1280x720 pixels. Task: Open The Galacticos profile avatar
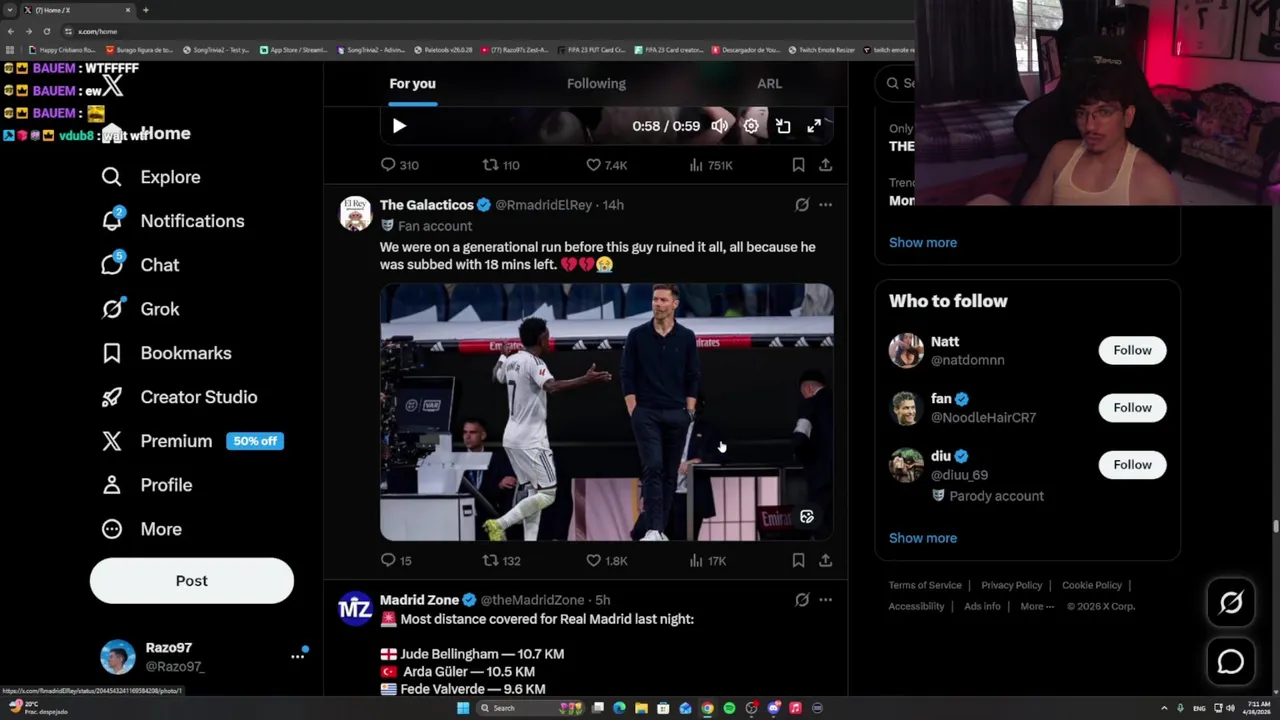pos(355,214)
